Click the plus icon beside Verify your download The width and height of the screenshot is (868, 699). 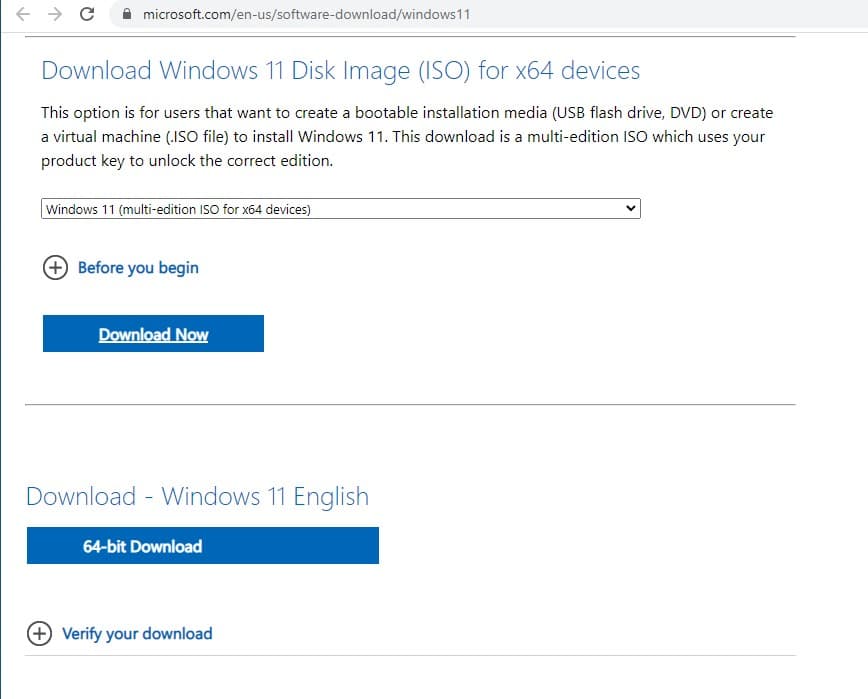click(39, 633)
